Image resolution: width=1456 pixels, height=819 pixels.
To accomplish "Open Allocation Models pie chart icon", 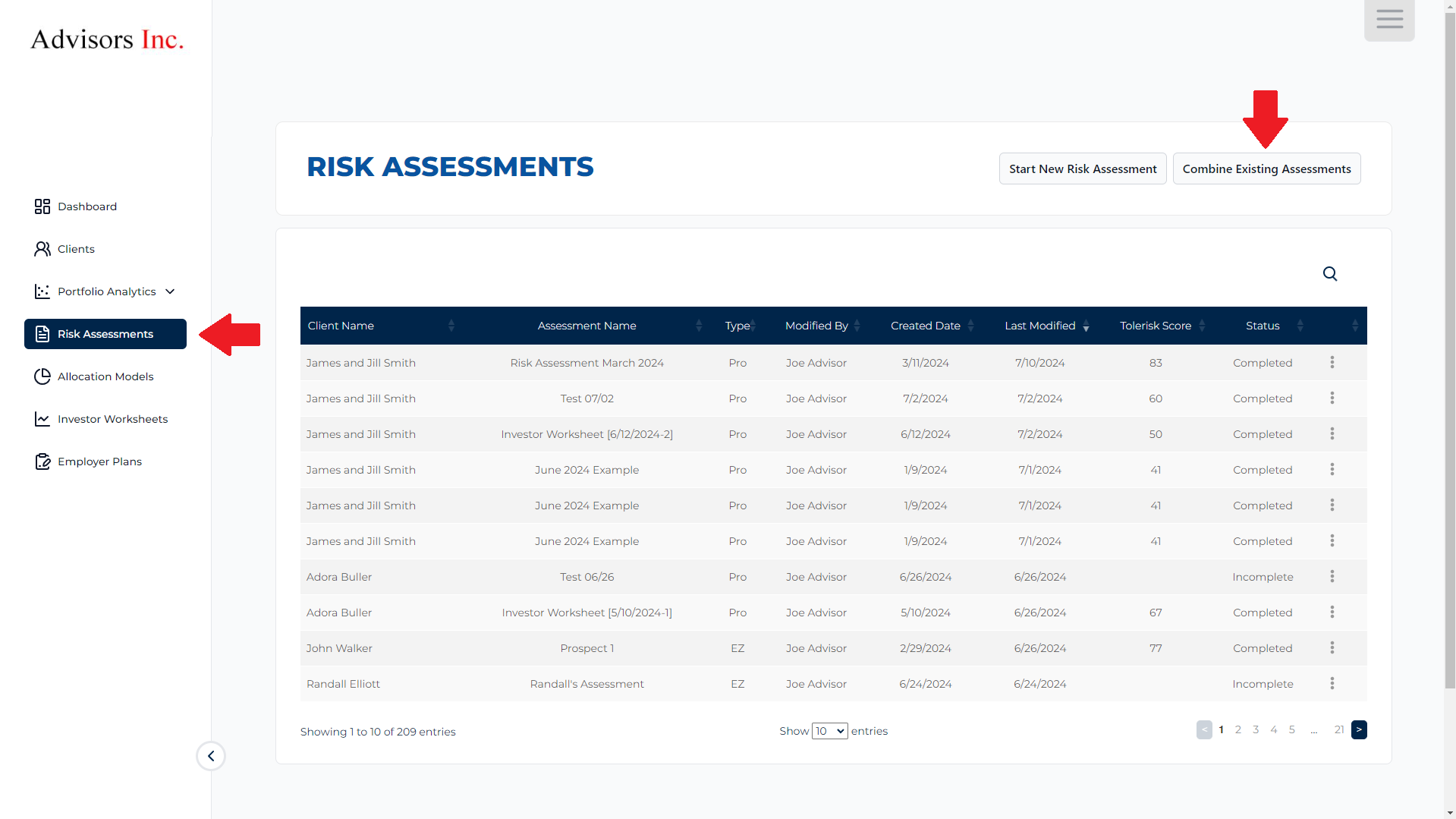I will pyautogui.click(x=42, y=376).
